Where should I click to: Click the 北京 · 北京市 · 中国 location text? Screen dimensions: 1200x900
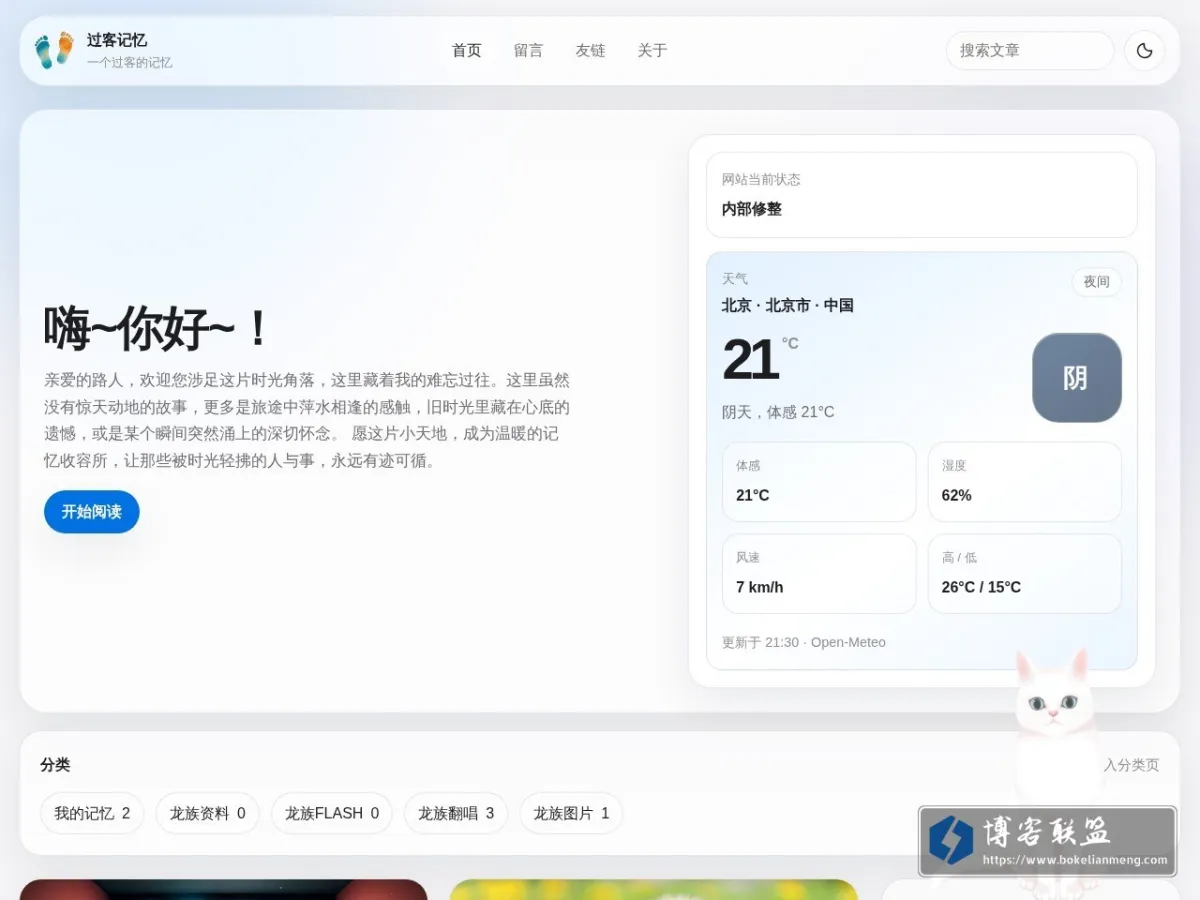pyautogui.click(x=788, y=306)
